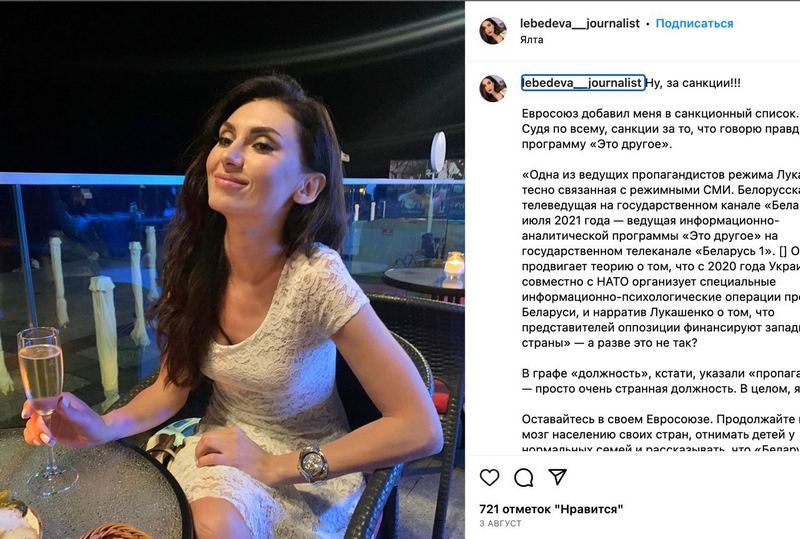
Task: Click paragraph starting «Оставайтесь в своем Евросоюзе»
Action: pyautogui.click(x=661, y=433)
